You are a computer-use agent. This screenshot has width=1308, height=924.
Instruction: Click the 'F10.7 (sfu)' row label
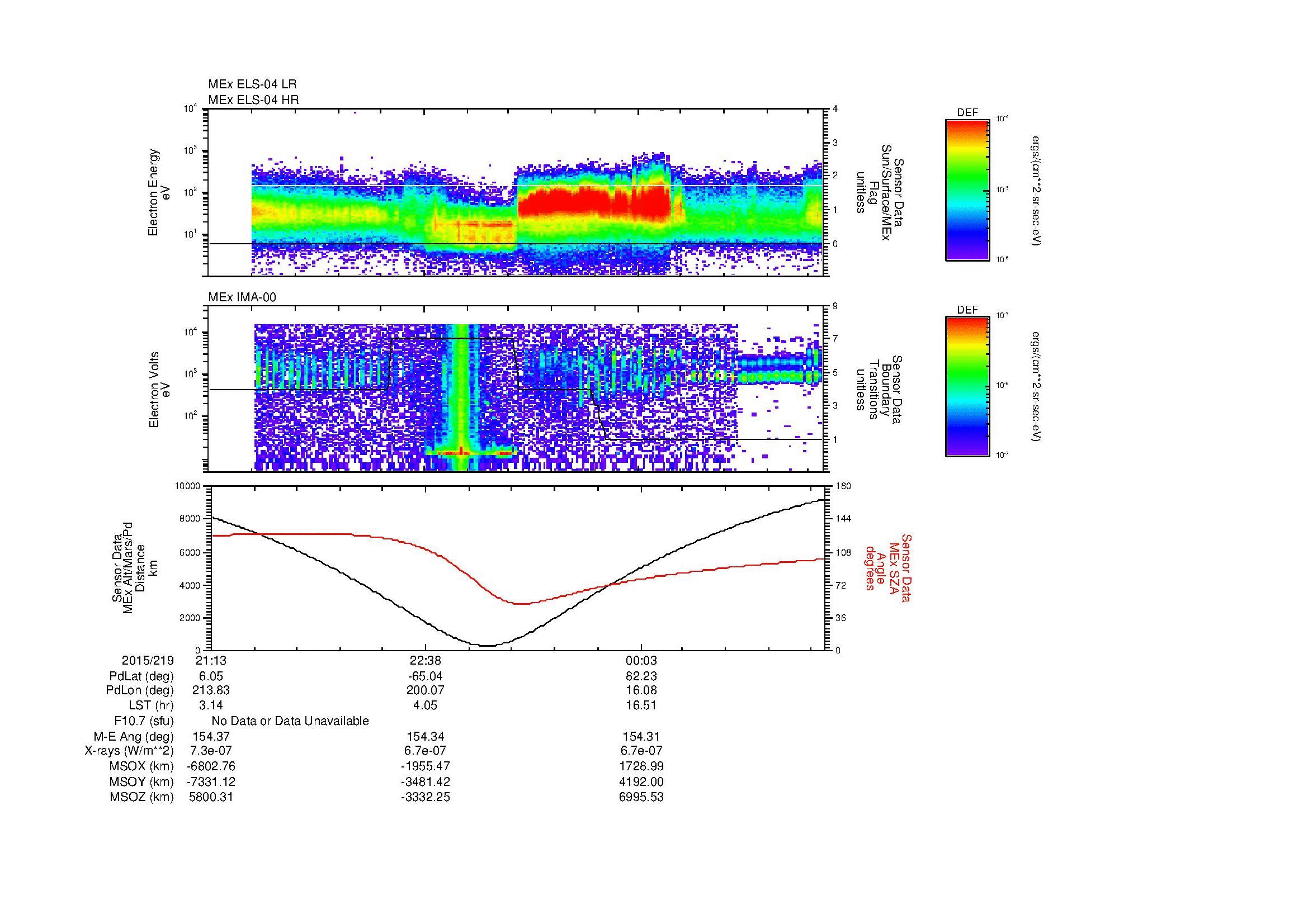[144, 721]
